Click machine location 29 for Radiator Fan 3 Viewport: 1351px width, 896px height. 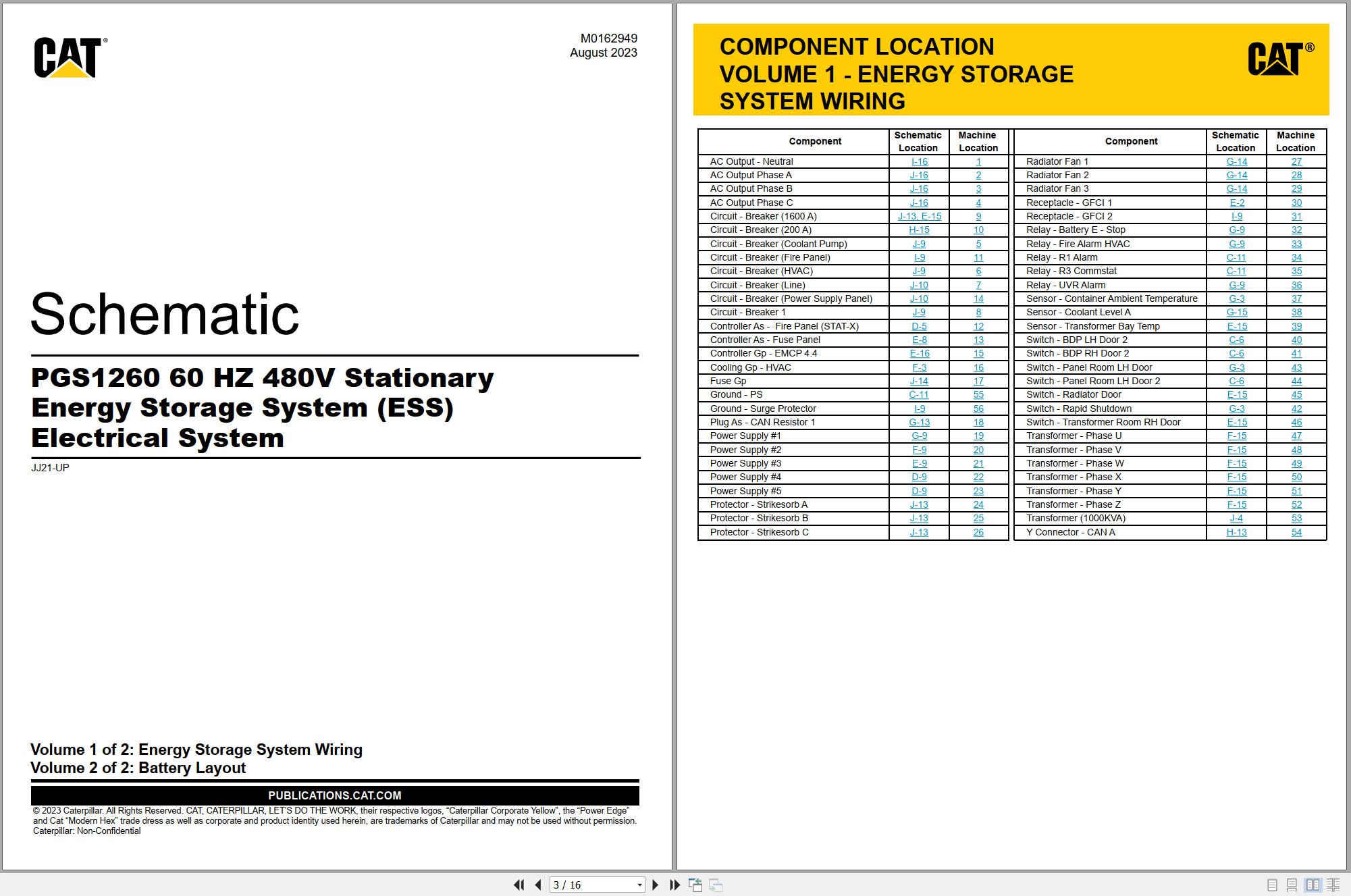[1296, 188]
